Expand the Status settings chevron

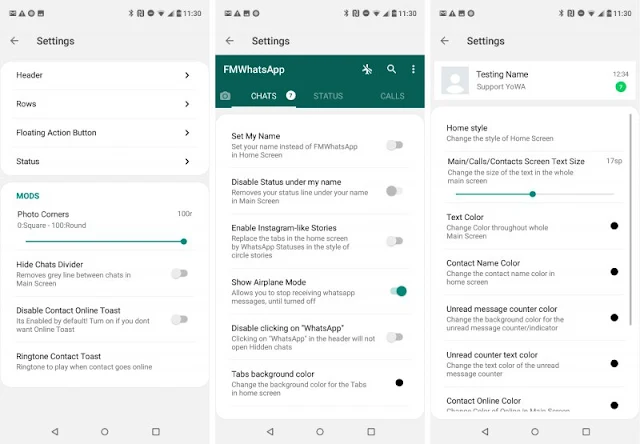[x=187, y=162]
